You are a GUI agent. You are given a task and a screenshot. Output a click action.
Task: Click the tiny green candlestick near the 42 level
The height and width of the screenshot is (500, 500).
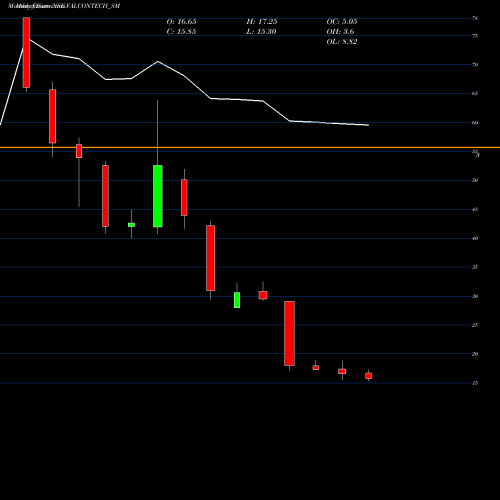131,225
